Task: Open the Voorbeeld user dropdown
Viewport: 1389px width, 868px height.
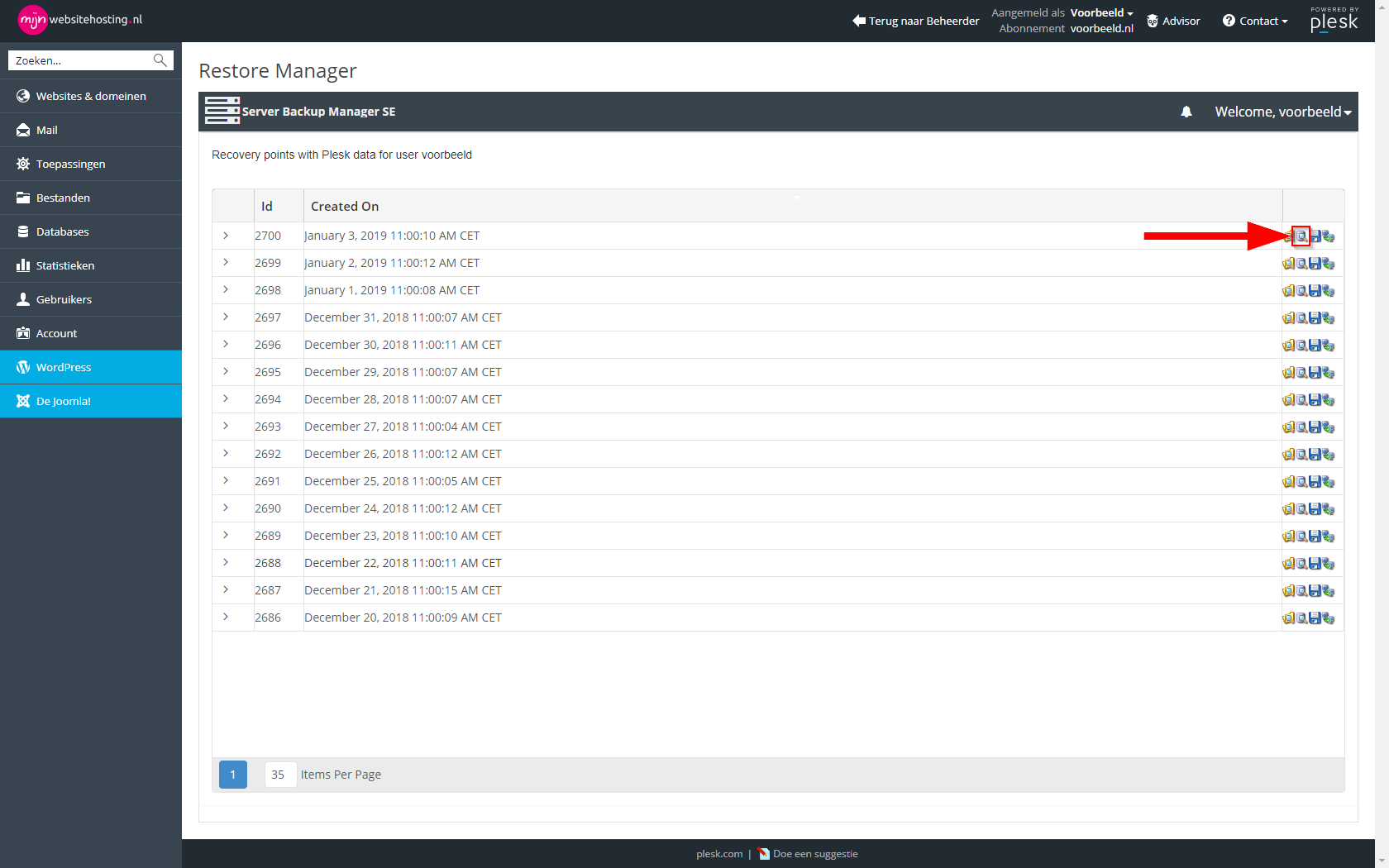Action: [x=1101, y=13]
